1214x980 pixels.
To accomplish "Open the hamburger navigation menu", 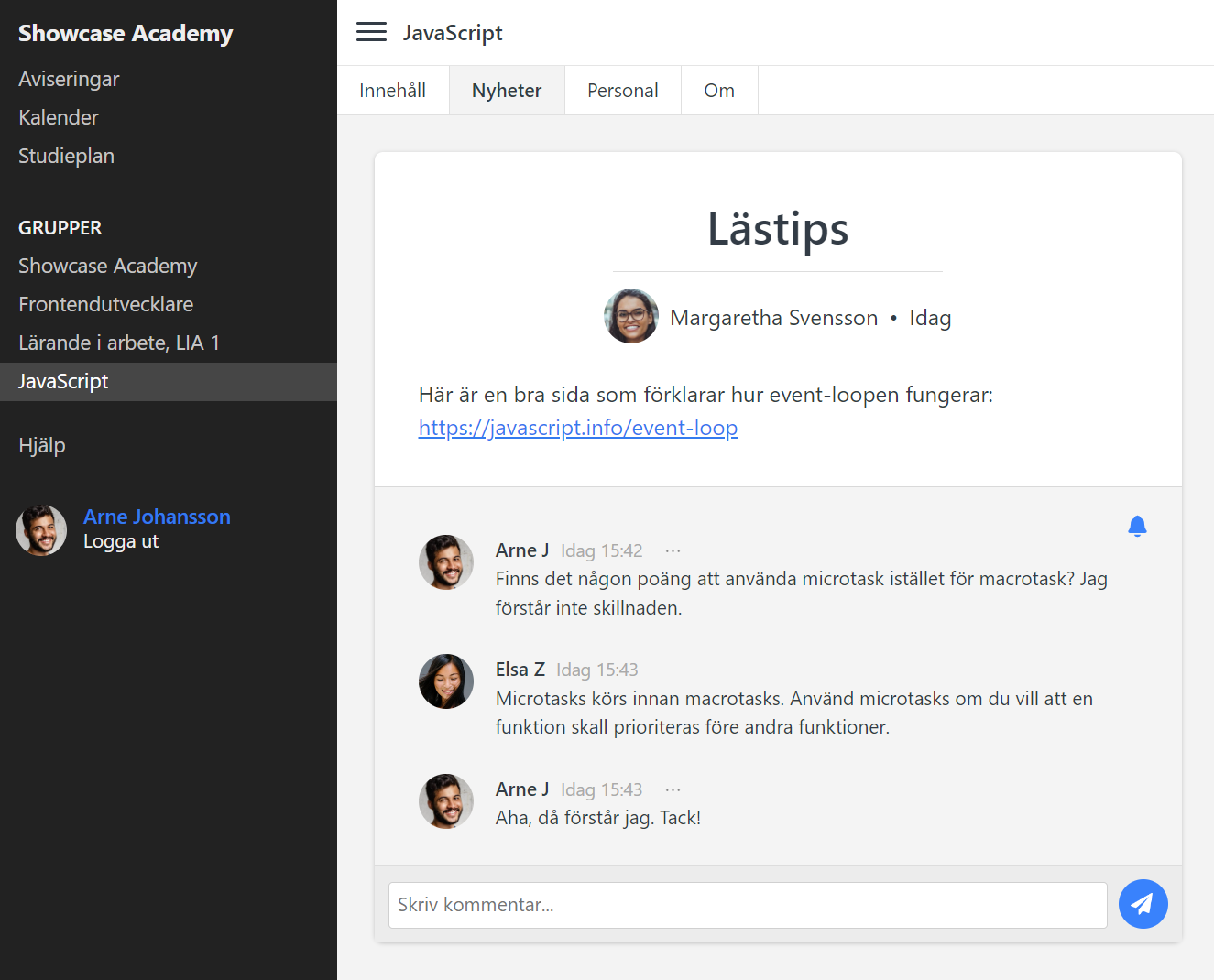I will pos(371,31).
